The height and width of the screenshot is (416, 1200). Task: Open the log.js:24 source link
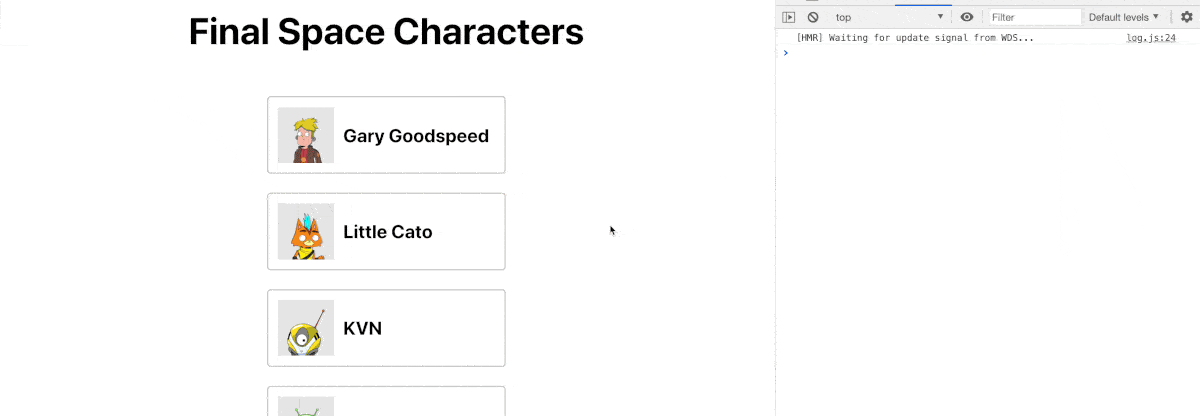coord(1150,38)
